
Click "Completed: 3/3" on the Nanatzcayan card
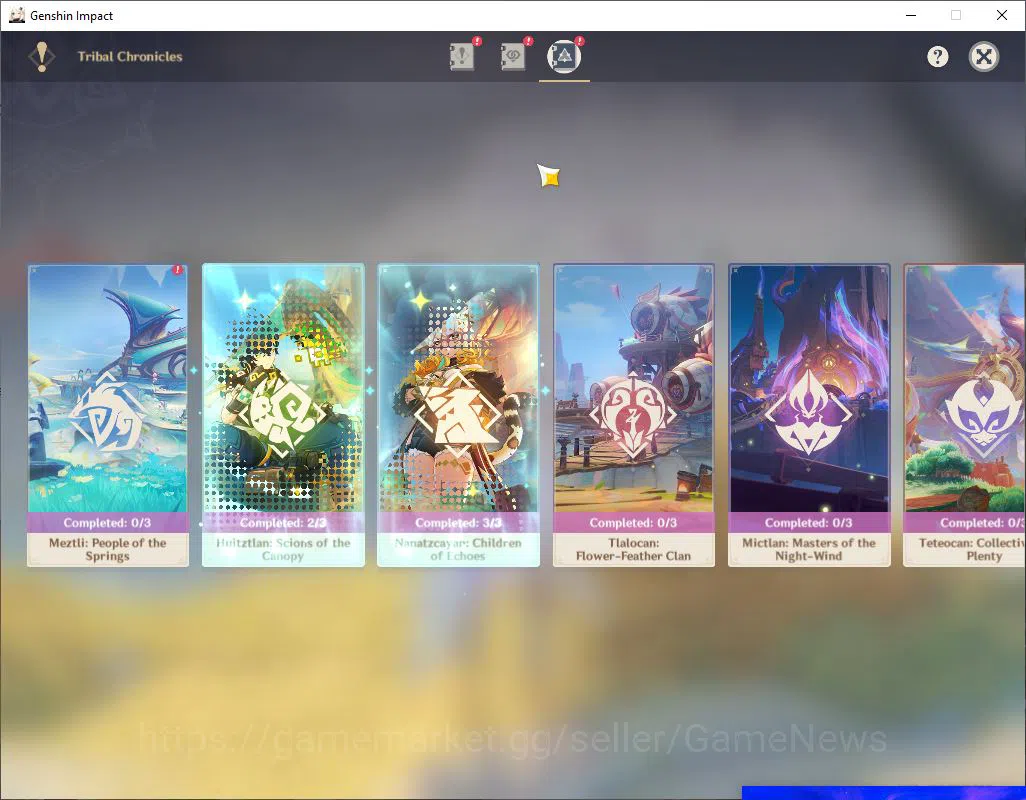[458, 523]
